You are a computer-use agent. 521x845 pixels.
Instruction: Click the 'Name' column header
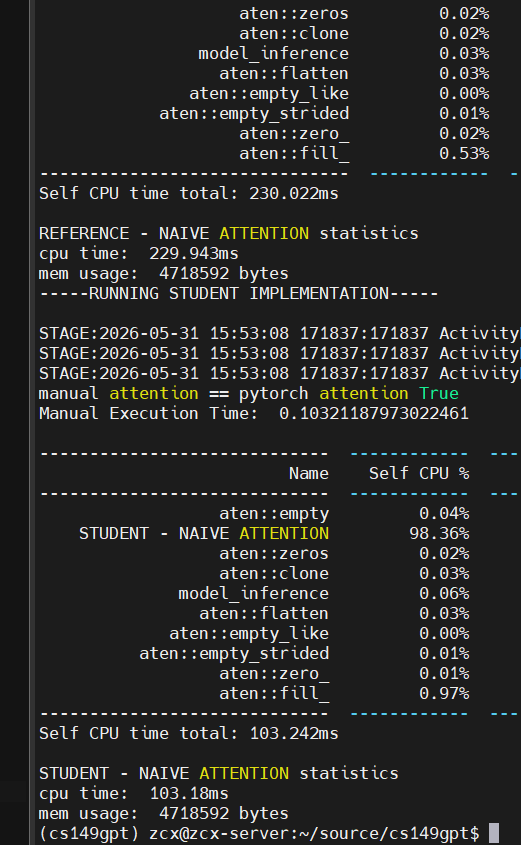308,473
